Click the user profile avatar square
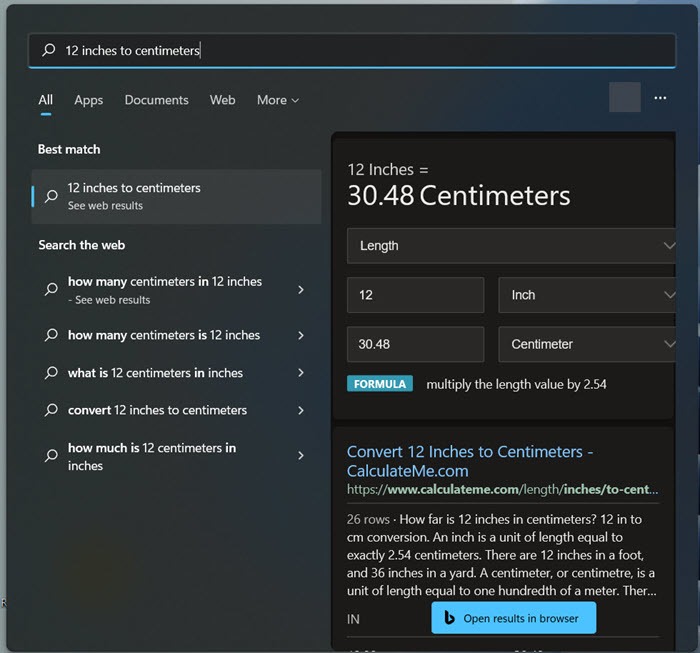Image resolution: width=700 pixels, height=653 pixels. pos(624,97)
